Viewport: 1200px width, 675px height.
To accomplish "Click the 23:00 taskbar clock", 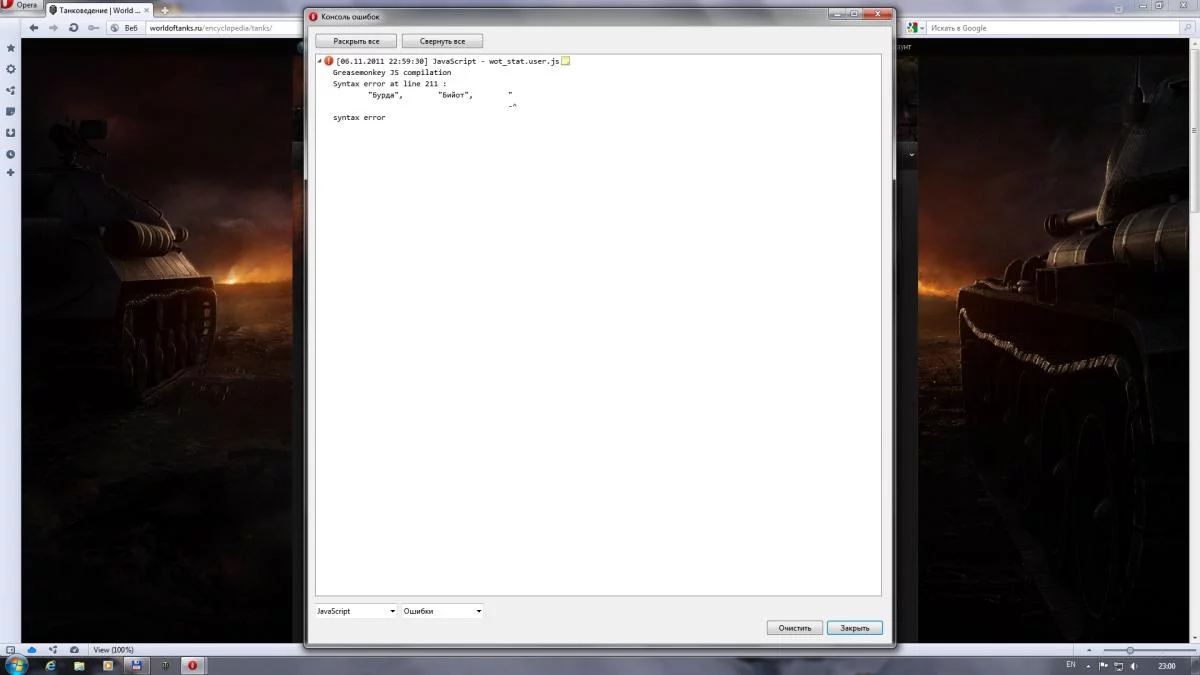I will 1166,665.
